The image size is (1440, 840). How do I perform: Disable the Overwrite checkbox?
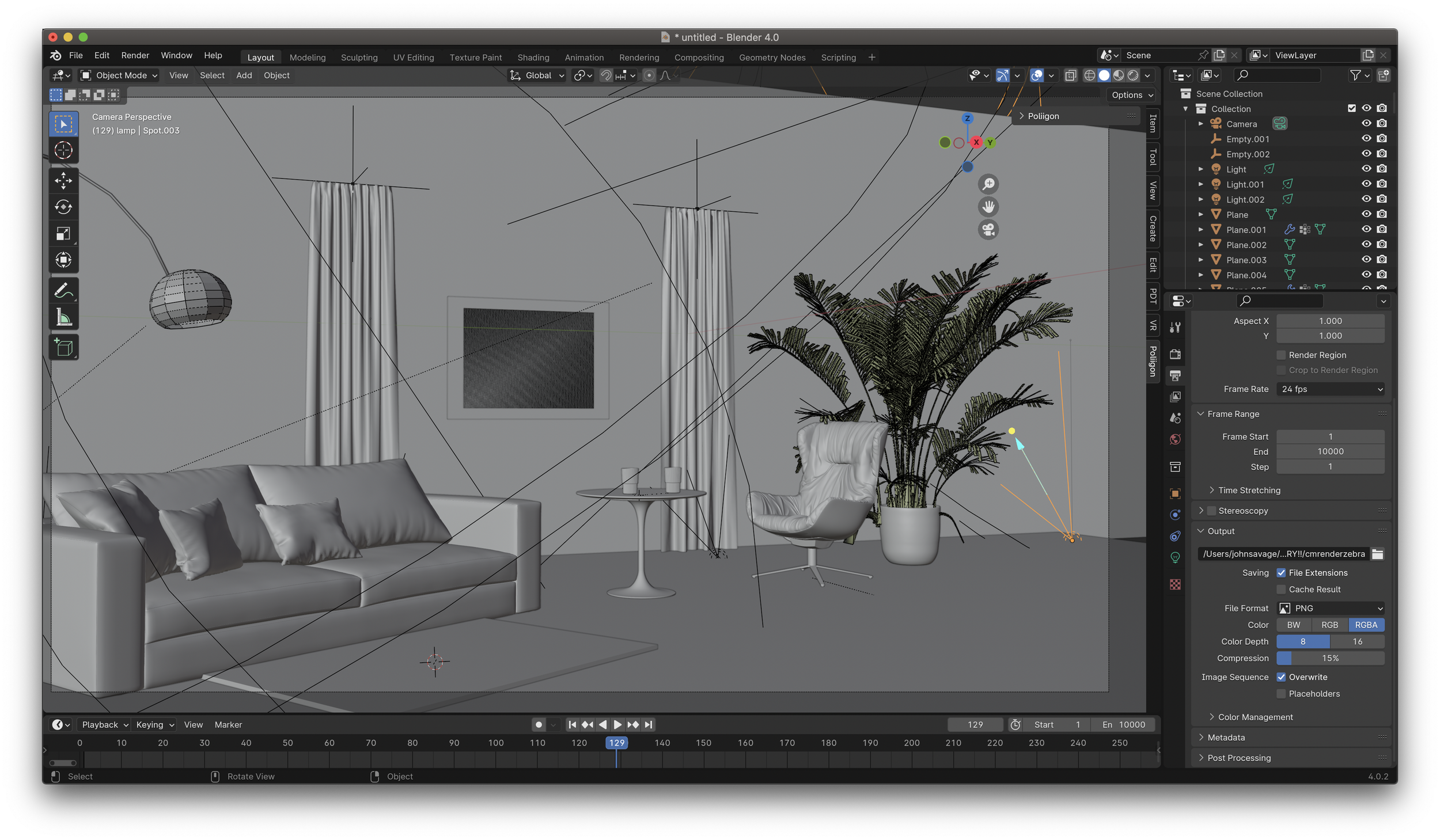pyautogui.click(x=1282, y=677)
